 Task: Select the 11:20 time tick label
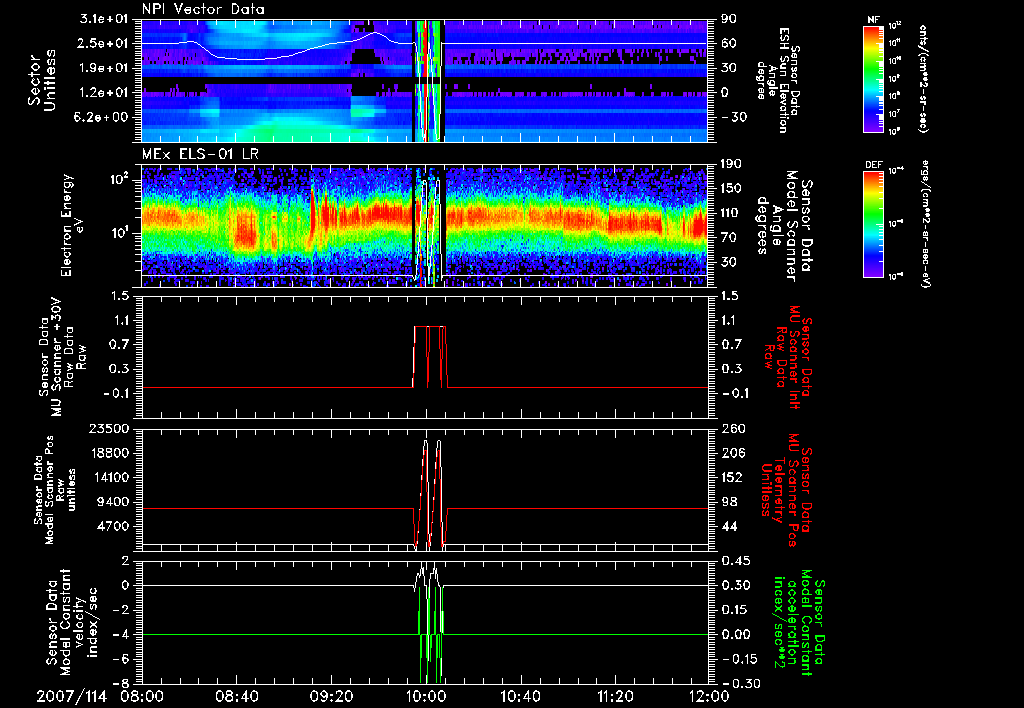[x=615, y=696]
